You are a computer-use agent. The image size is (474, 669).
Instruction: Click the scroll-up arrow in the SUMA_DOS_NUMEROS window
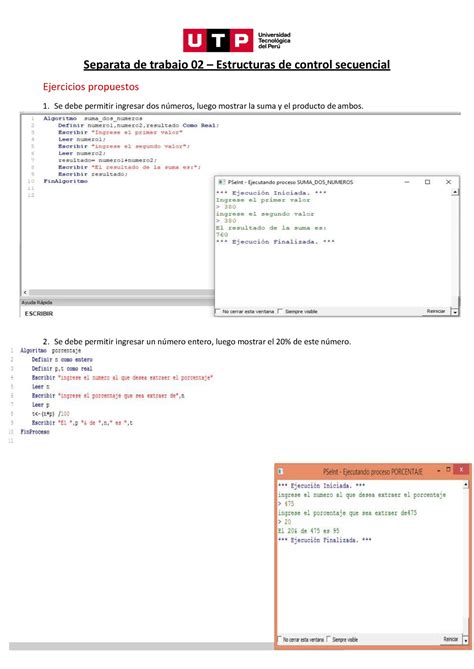(x=455, y=192)
